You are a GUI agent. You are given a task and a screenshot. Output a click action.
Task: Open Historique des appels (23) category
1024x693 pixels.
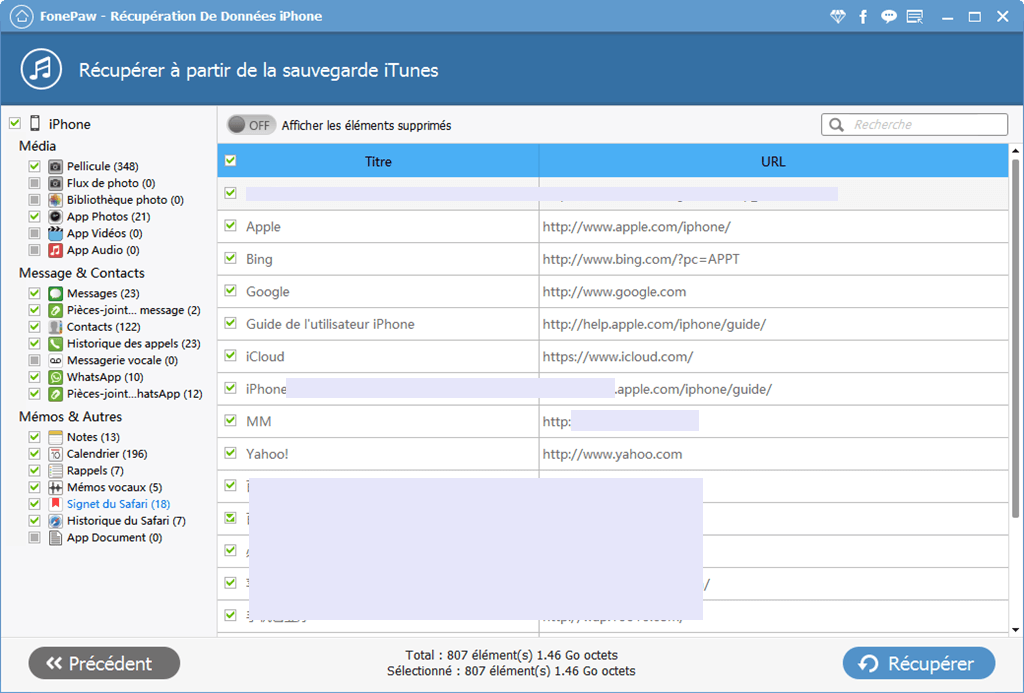tap(133, 344)
